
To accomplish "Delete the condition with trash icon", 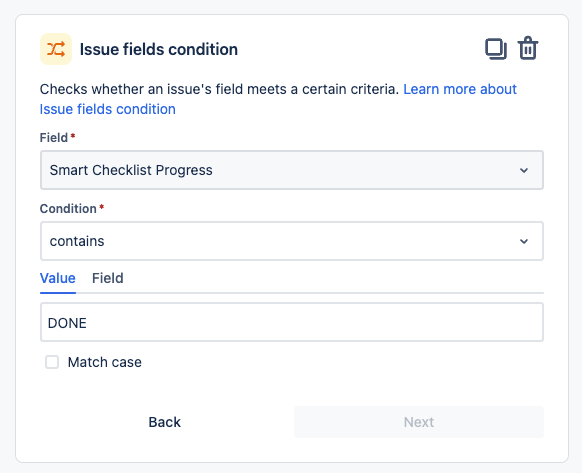I will click(528, 48).
